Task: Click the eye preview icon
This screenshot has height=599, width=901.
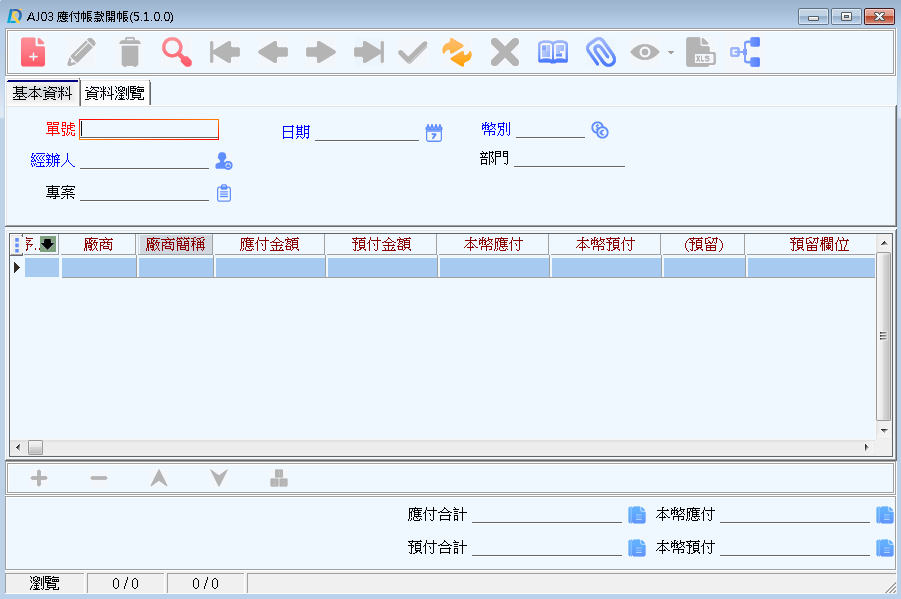Action: (x=645, y=52)
